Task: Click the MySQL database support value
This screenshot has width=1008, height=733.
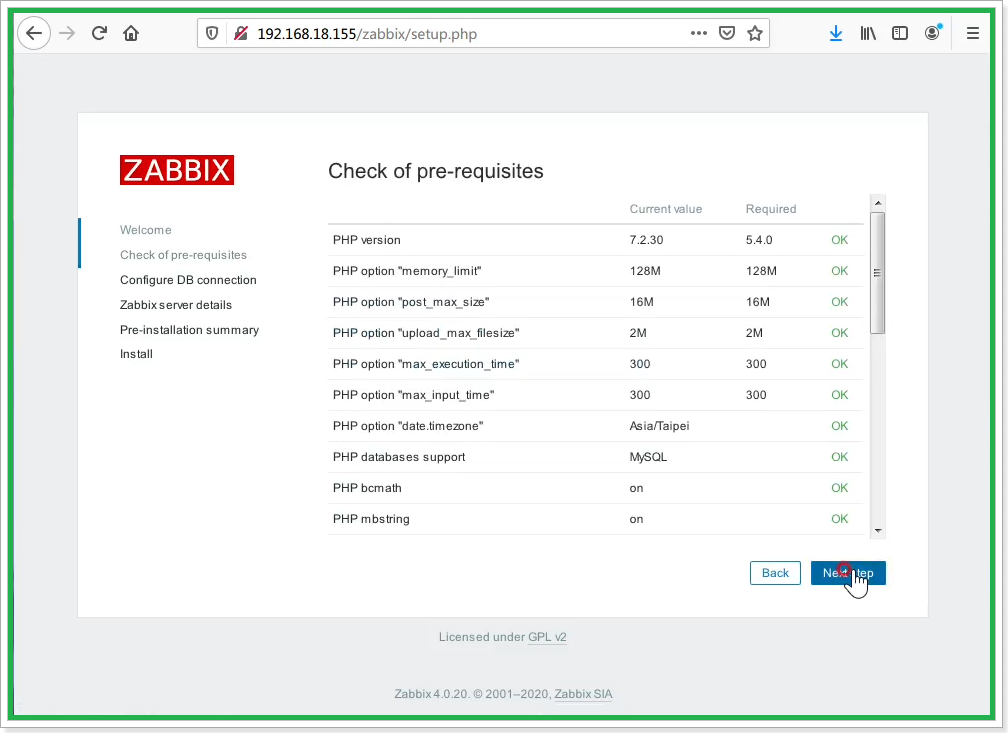Action: point(648,457)
